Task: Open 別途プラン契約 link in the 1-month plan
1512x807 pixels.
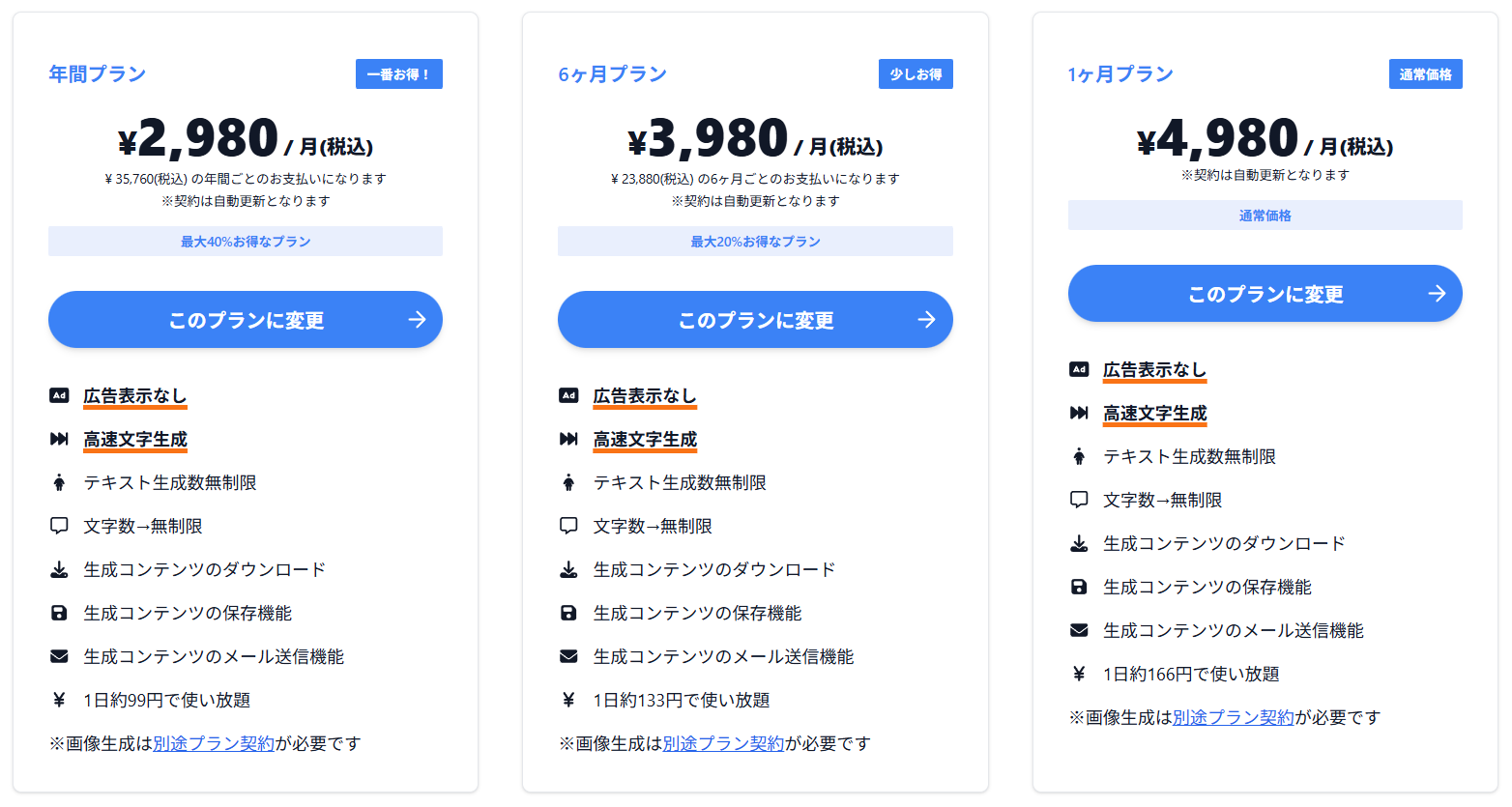Action: click(x=1234, y=717)
